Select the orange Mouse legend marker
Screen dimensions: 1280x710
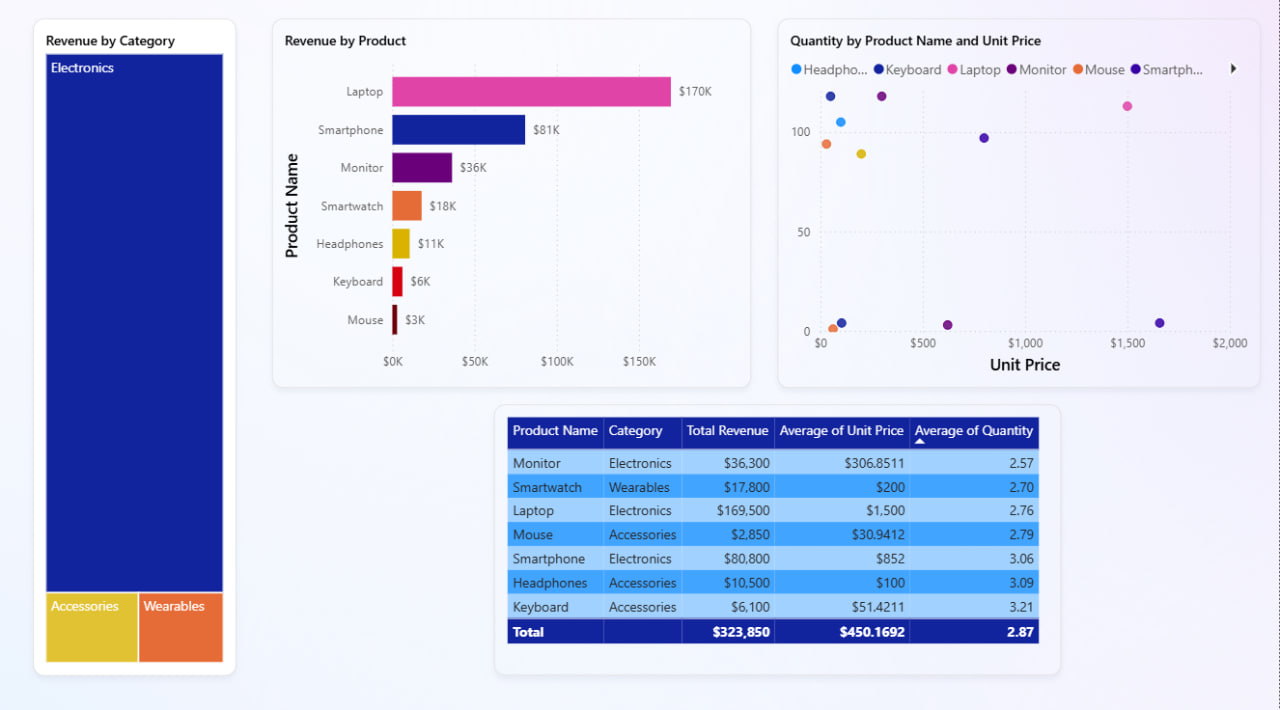click(x=1078, y=70)
